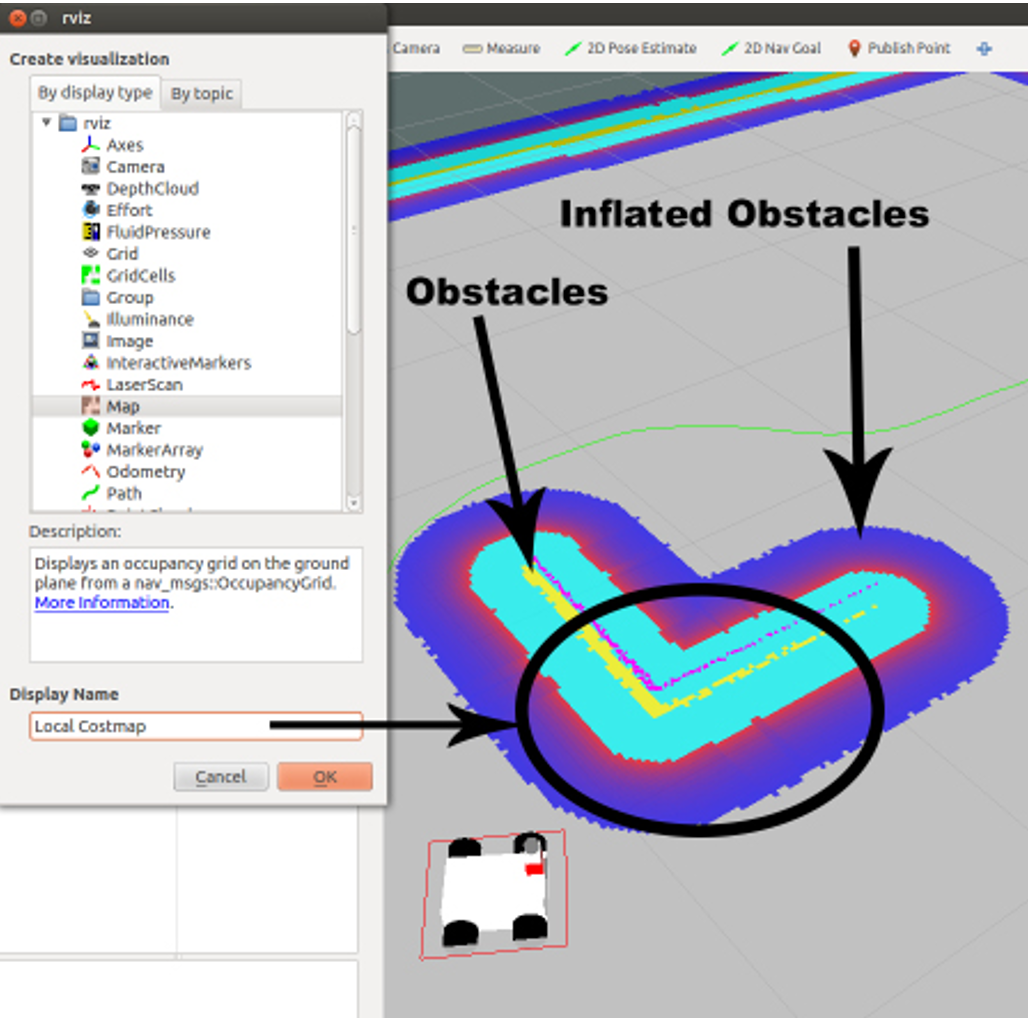Click the robot model in the 3D view
Image resolution: width=1028 pixels, height=1018 pixels.
(x=494, y=891)
